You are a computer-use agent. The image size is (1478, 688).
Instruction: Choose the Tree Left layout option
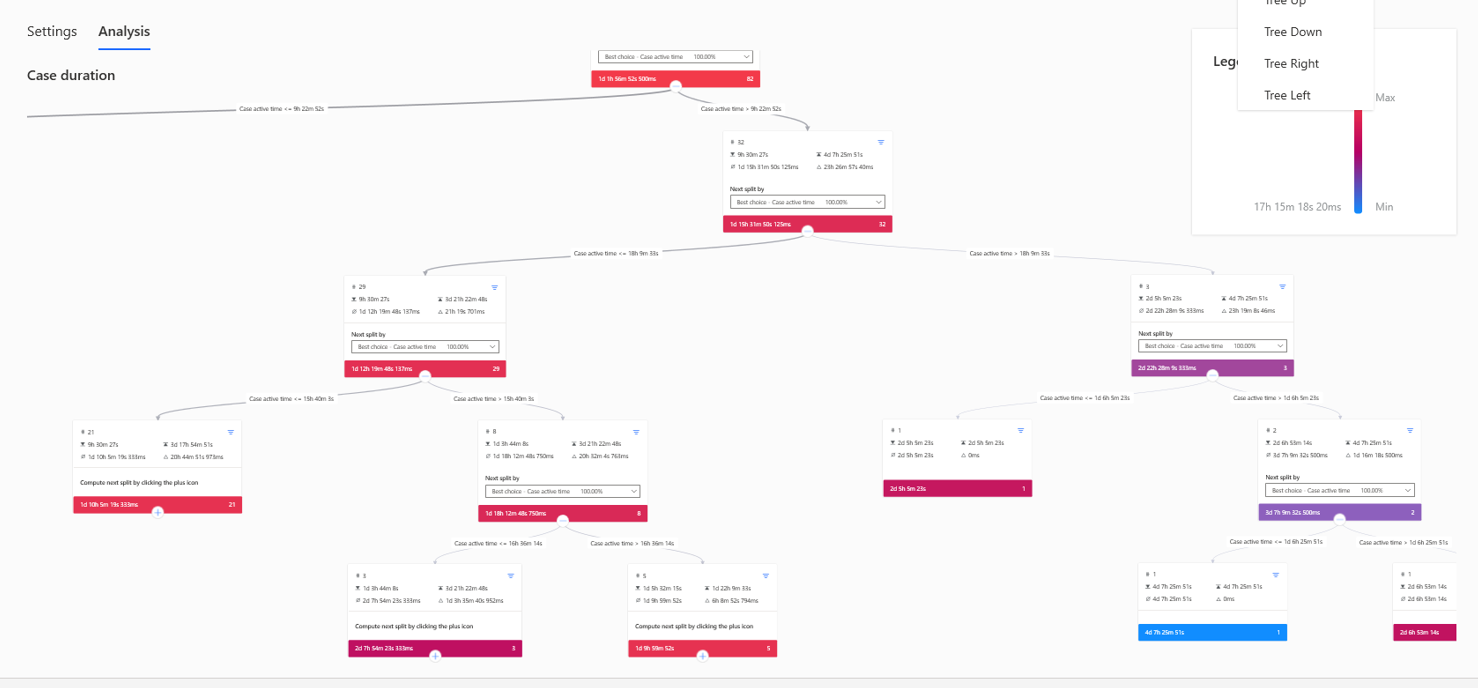coord(1287,96)
